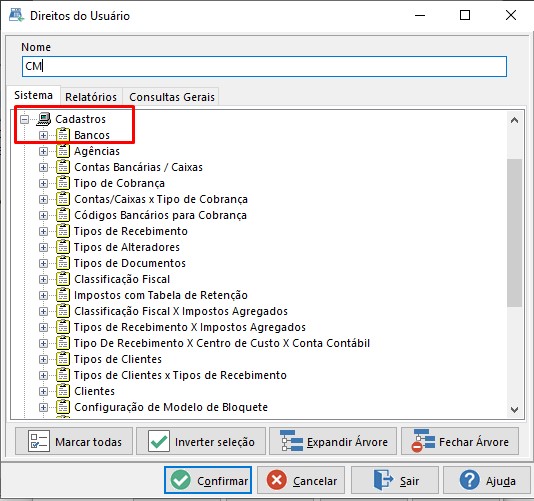Select Classificação Fiscal X Impostos Agregados label
The width and height of the screenshot is (534, 501).
click(181, 311)
